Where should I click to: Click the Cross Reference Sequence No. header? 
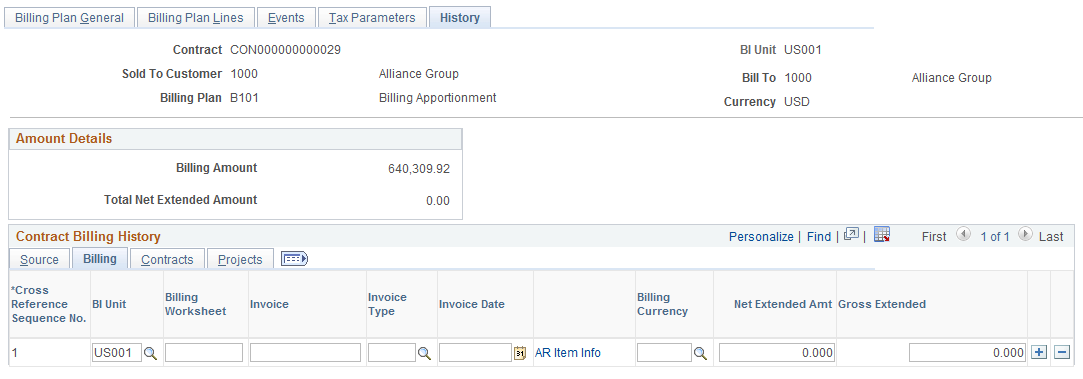coord(48,304)
